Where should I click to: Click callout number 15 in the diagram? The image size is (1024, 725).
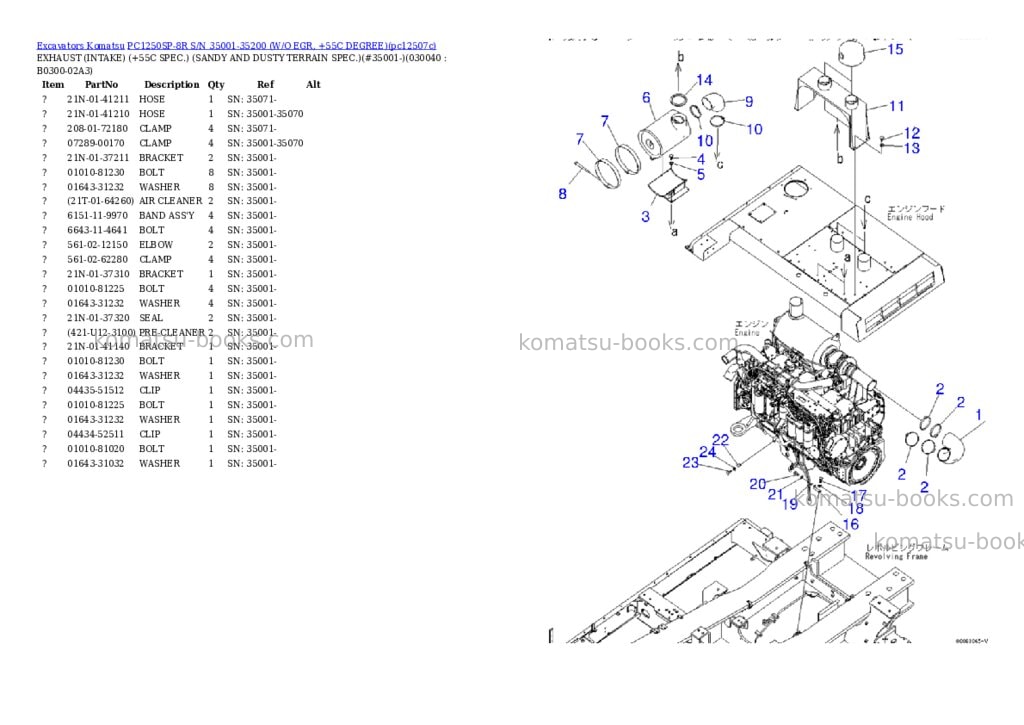pyautogui.click(x=895, y=49)
